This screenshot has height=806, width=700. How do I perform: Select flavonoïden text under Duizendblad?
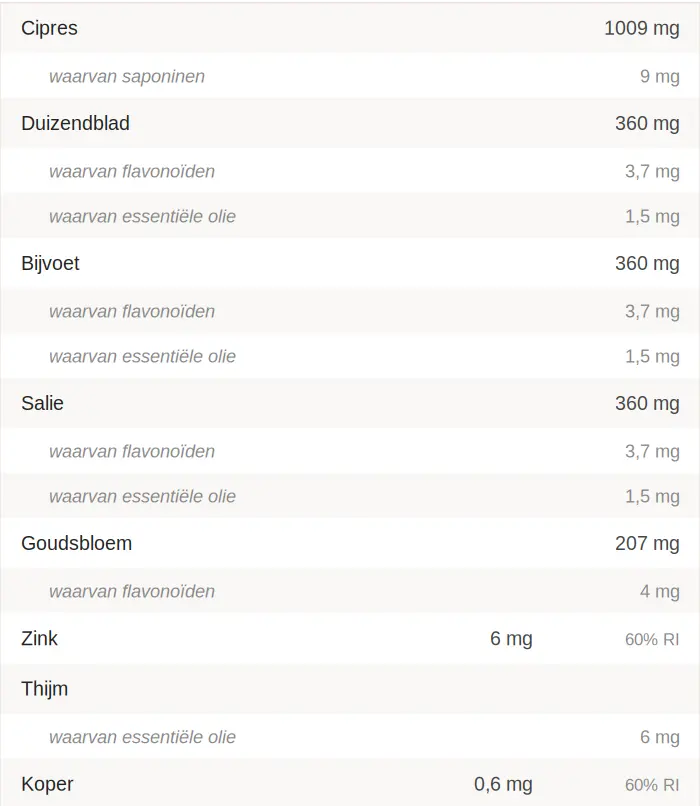[132, 171]
